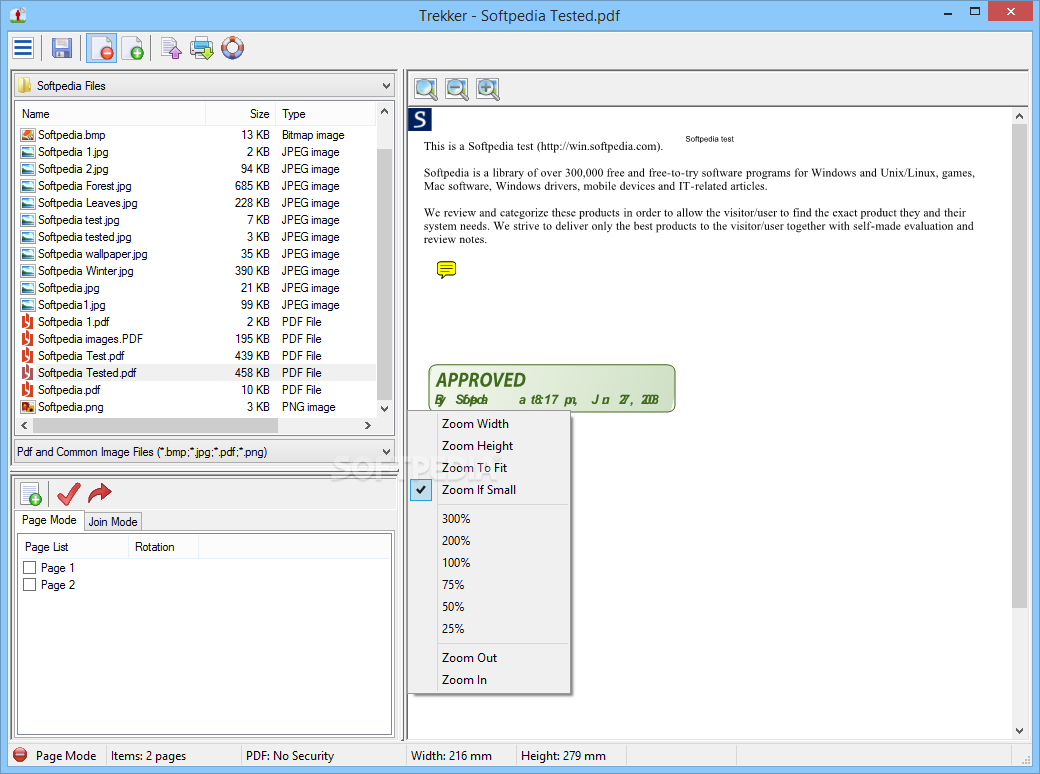Click the red status indicator icon
The width and height of the screenshot is (1040, 774).
(20, 755)
